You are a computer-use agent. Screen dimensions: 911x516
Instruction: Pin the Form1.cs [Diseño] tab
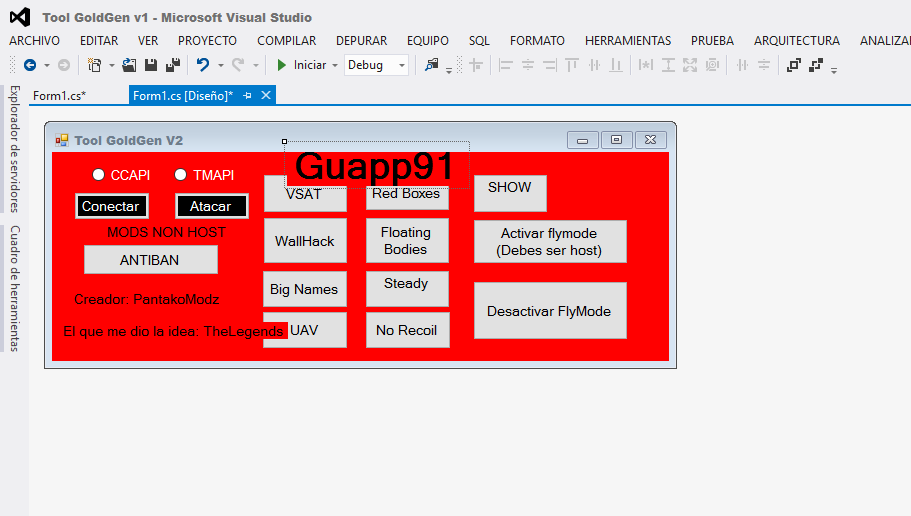click(248, 95)
